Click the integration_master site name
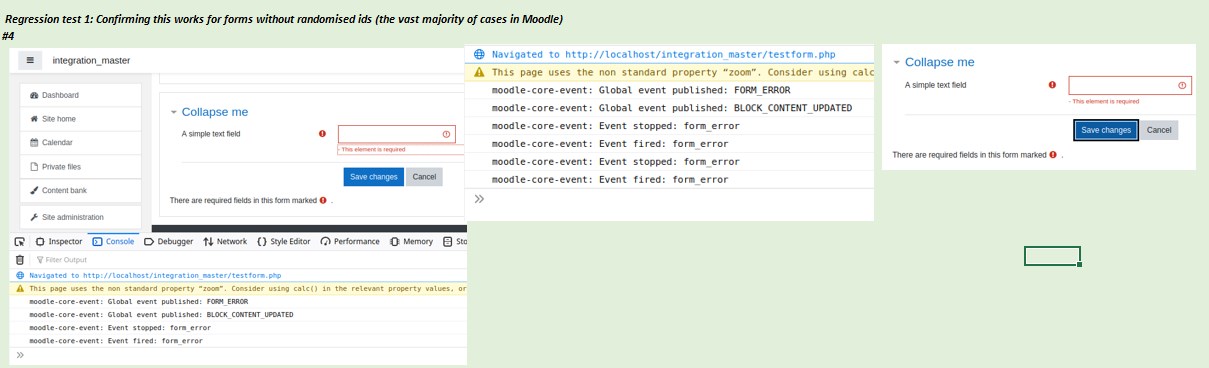Viewport: 1209px width, 368px height. [91, 60]
